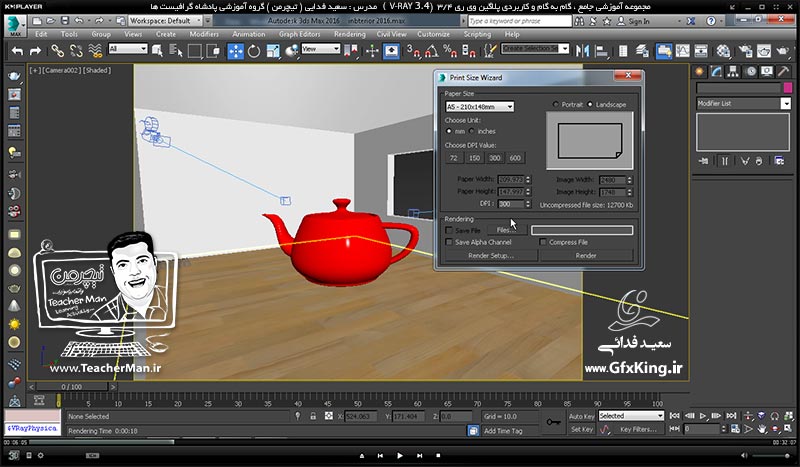Click the Mirror tool icon
The image size is (800, 467).
pyautogui.click(x=582, y=51)
